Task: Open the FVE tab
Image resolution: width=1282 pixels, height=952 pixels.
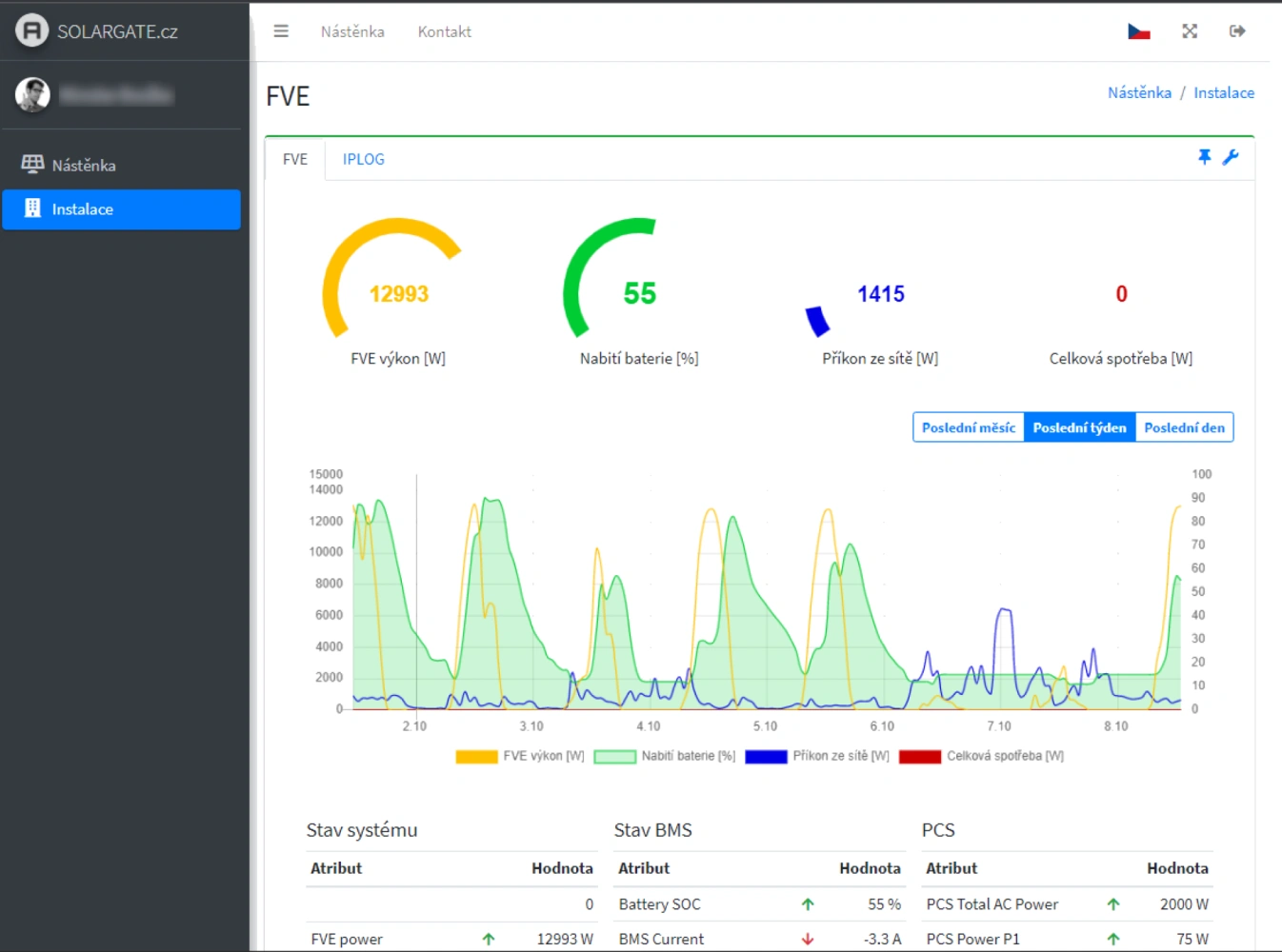Action: (x=295, y=159)
